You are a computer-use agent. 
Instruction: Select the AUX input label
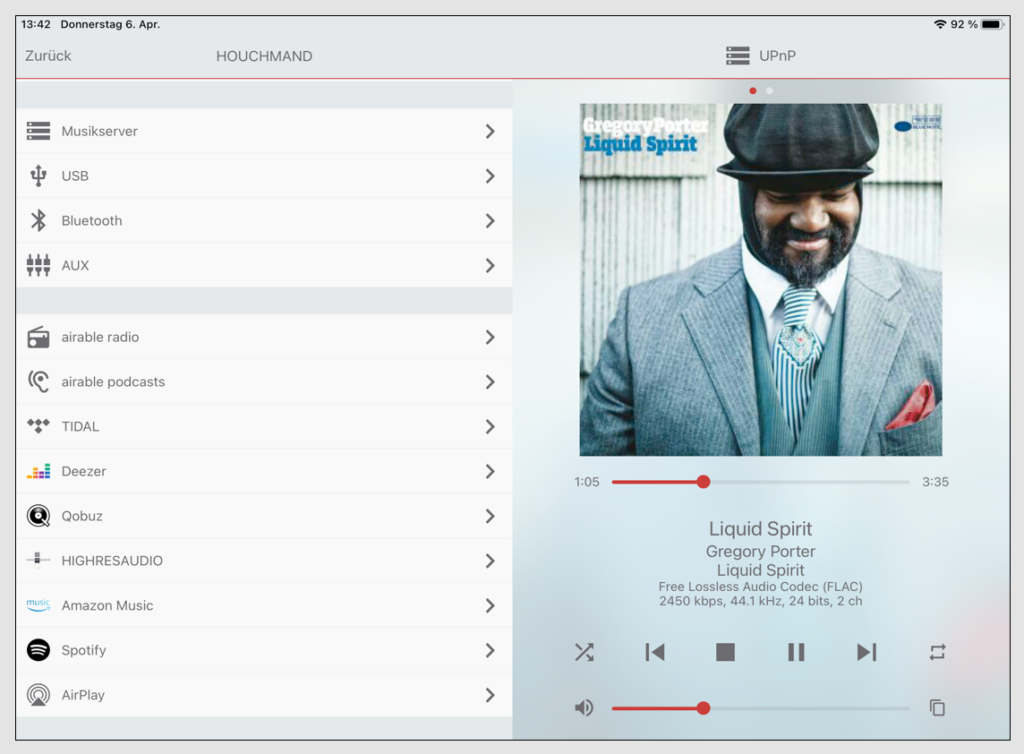pos(75,265)
